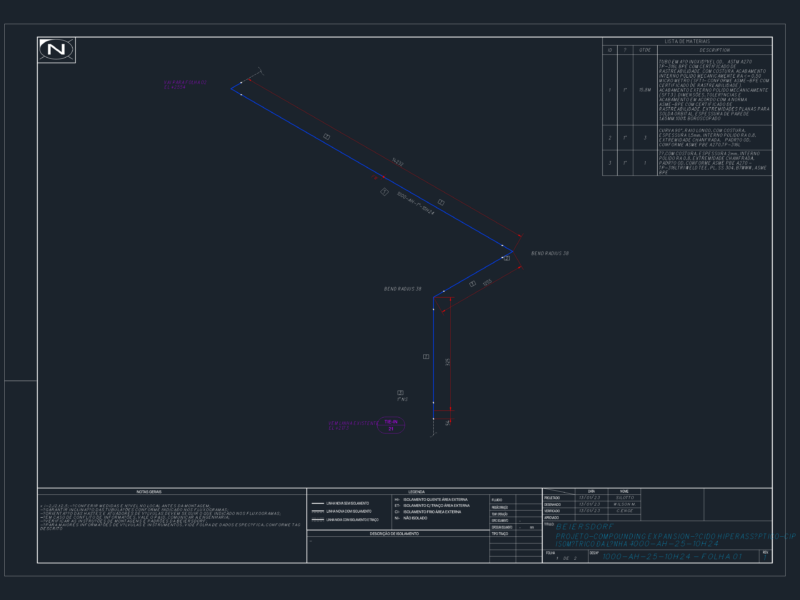Click the BEND RADIUS 38 label left of the lower bend
Viewport: 800px width, 600px height.
pos(403,289)
